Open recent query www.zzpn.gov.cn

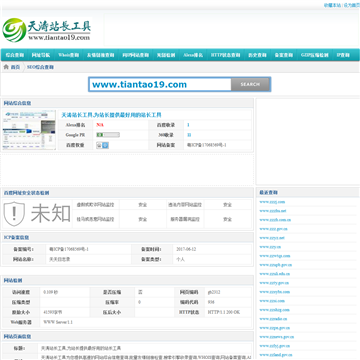[x=275, y=328]
